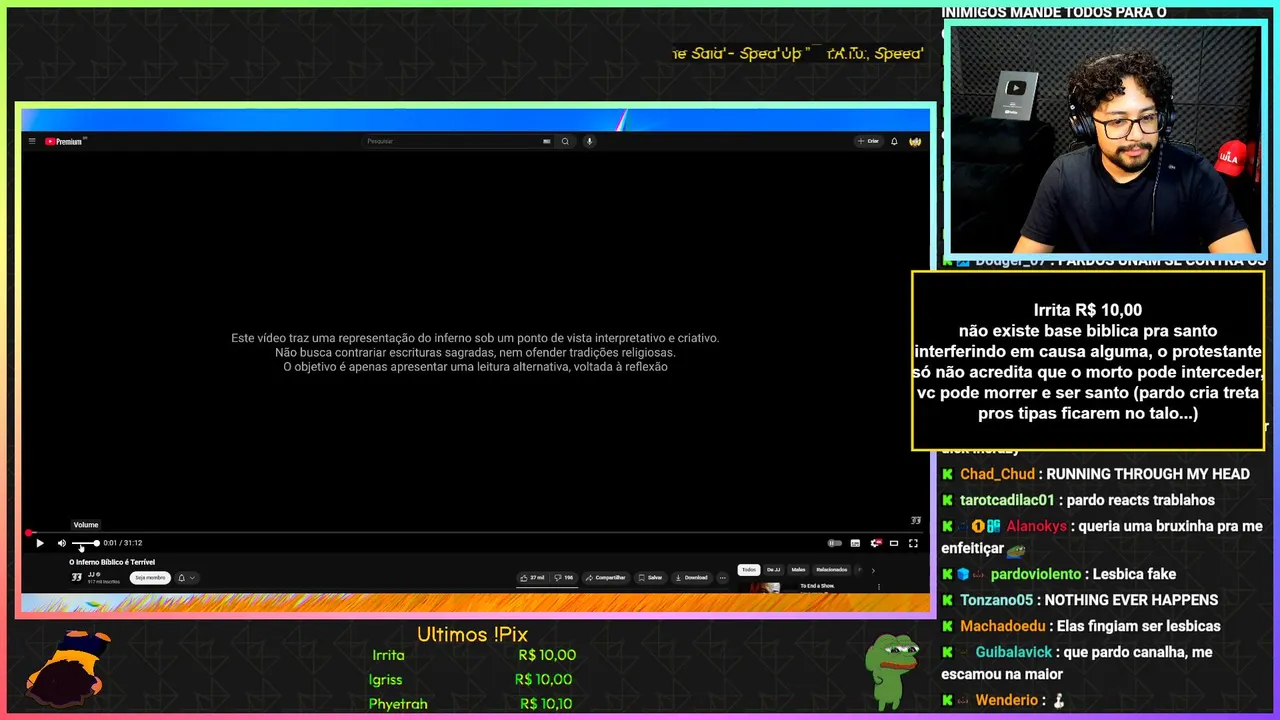The image size is (1280, 720).
Task: Open player settings gear
Action: pyautogui.click(x=876, y=543)
